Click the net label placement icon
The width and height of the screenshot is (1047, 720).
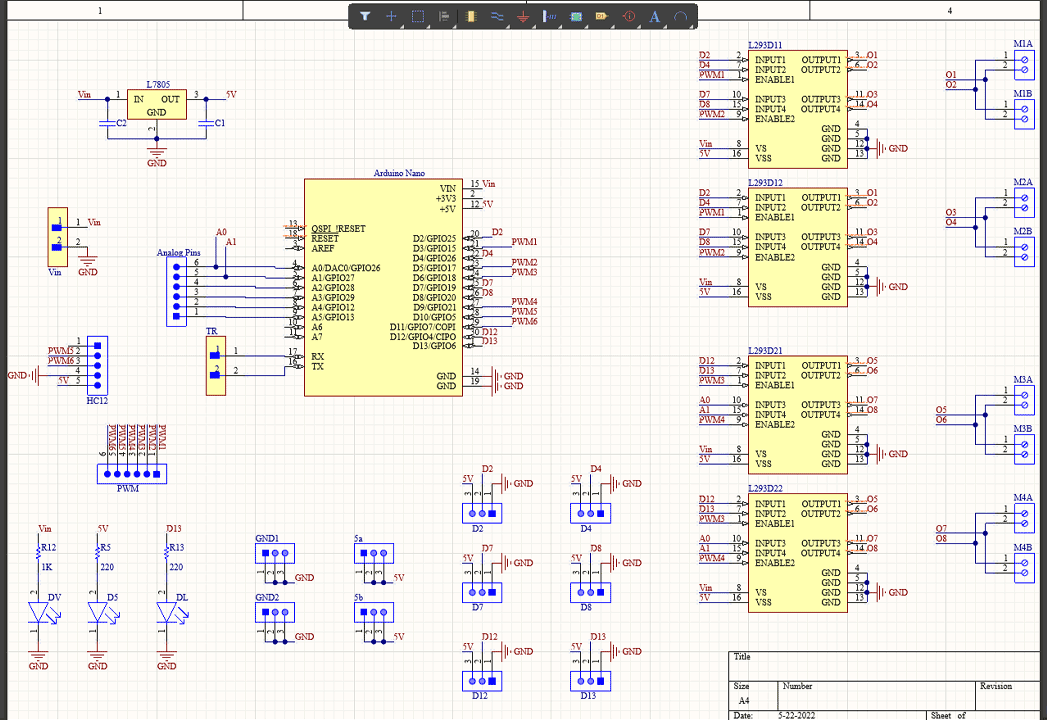pos(550,16)
